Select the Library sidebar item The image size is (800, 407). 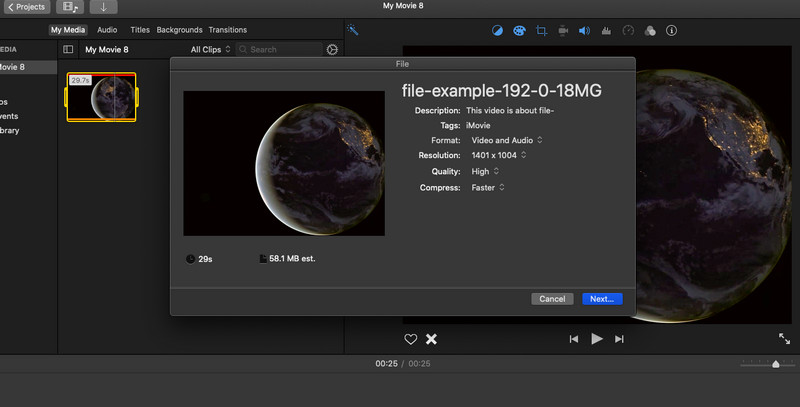[9, 131]
